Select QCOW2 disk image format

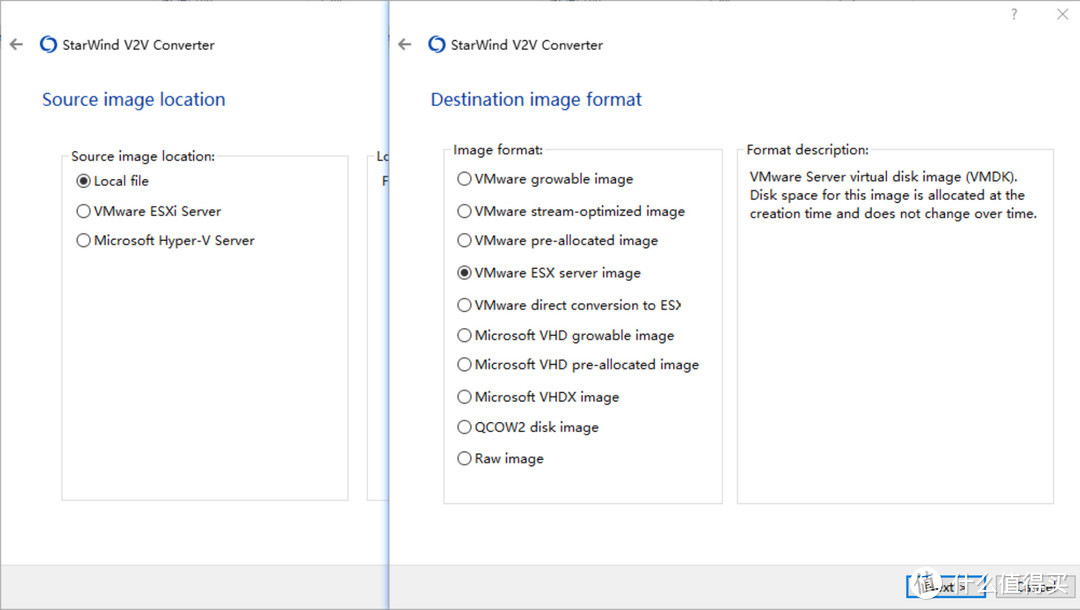464,427
